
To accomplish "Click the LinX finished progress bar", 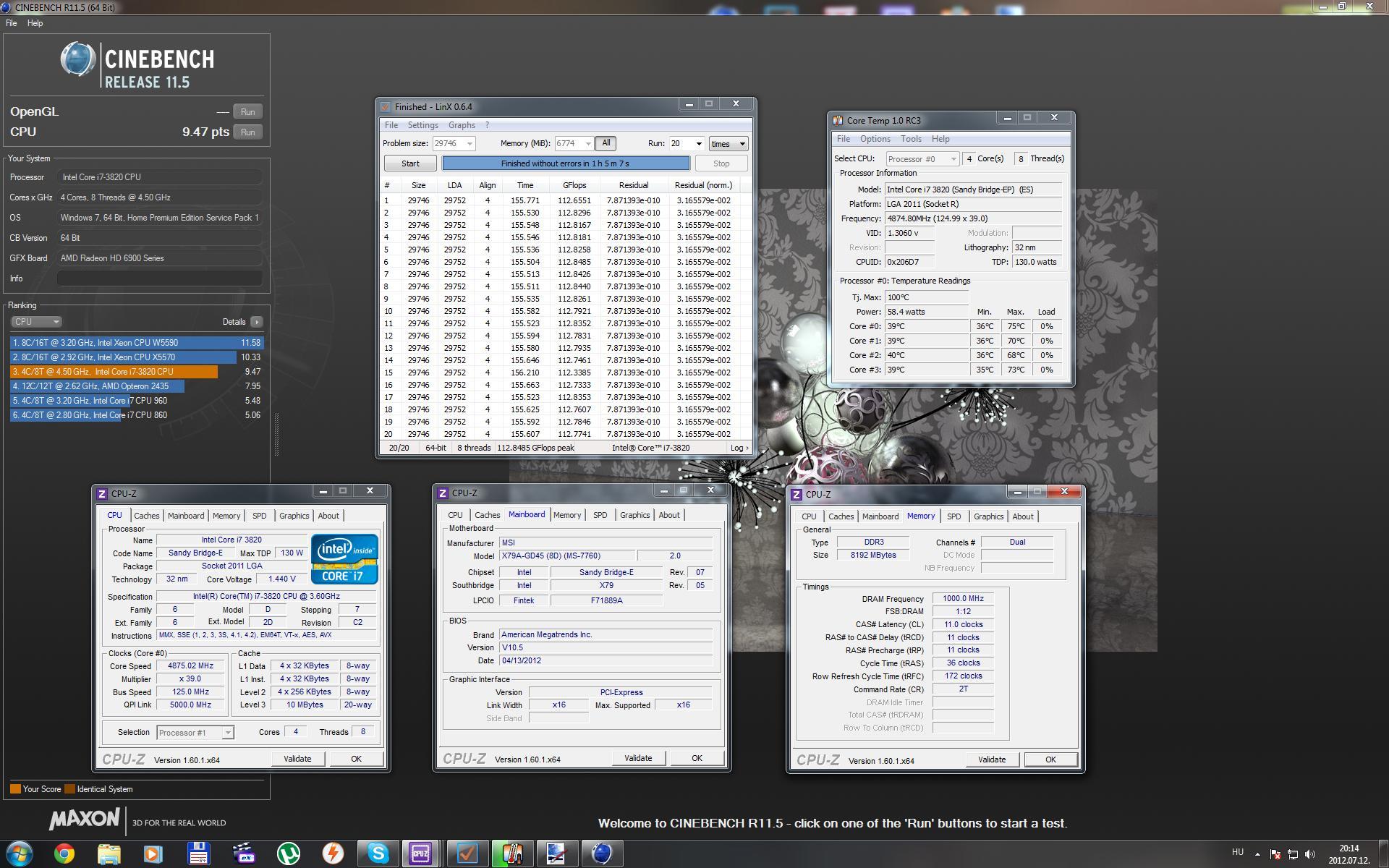I will tap(565, 163).
